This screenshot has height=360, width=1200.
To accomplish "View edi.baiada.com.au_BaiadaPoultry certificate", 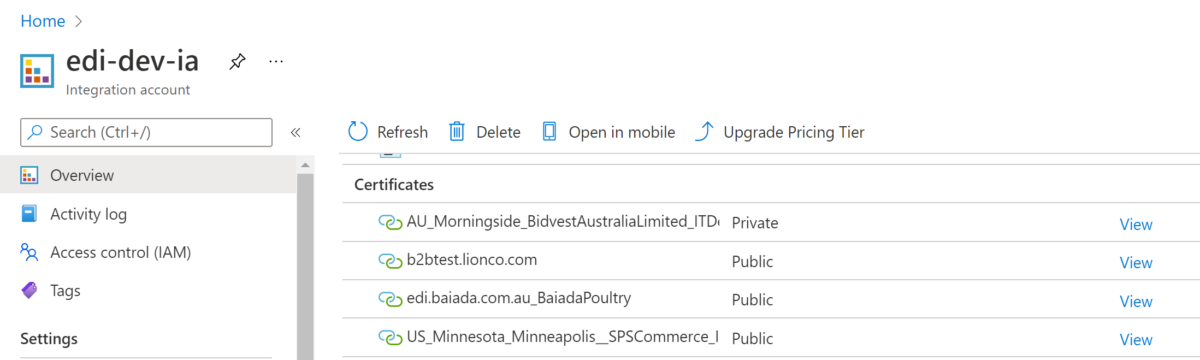I will (1136, 301).
